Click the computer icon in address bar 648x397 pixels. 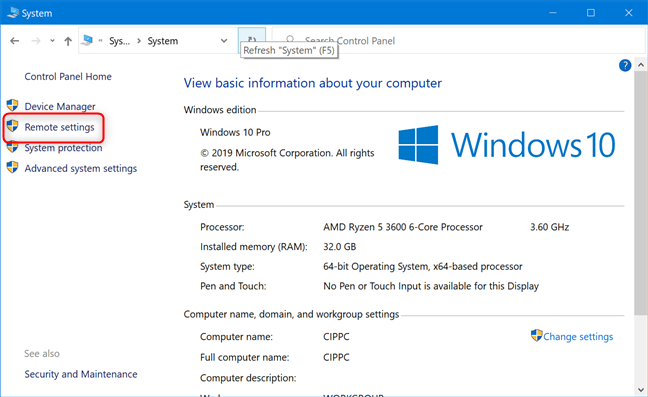point(87,40)
